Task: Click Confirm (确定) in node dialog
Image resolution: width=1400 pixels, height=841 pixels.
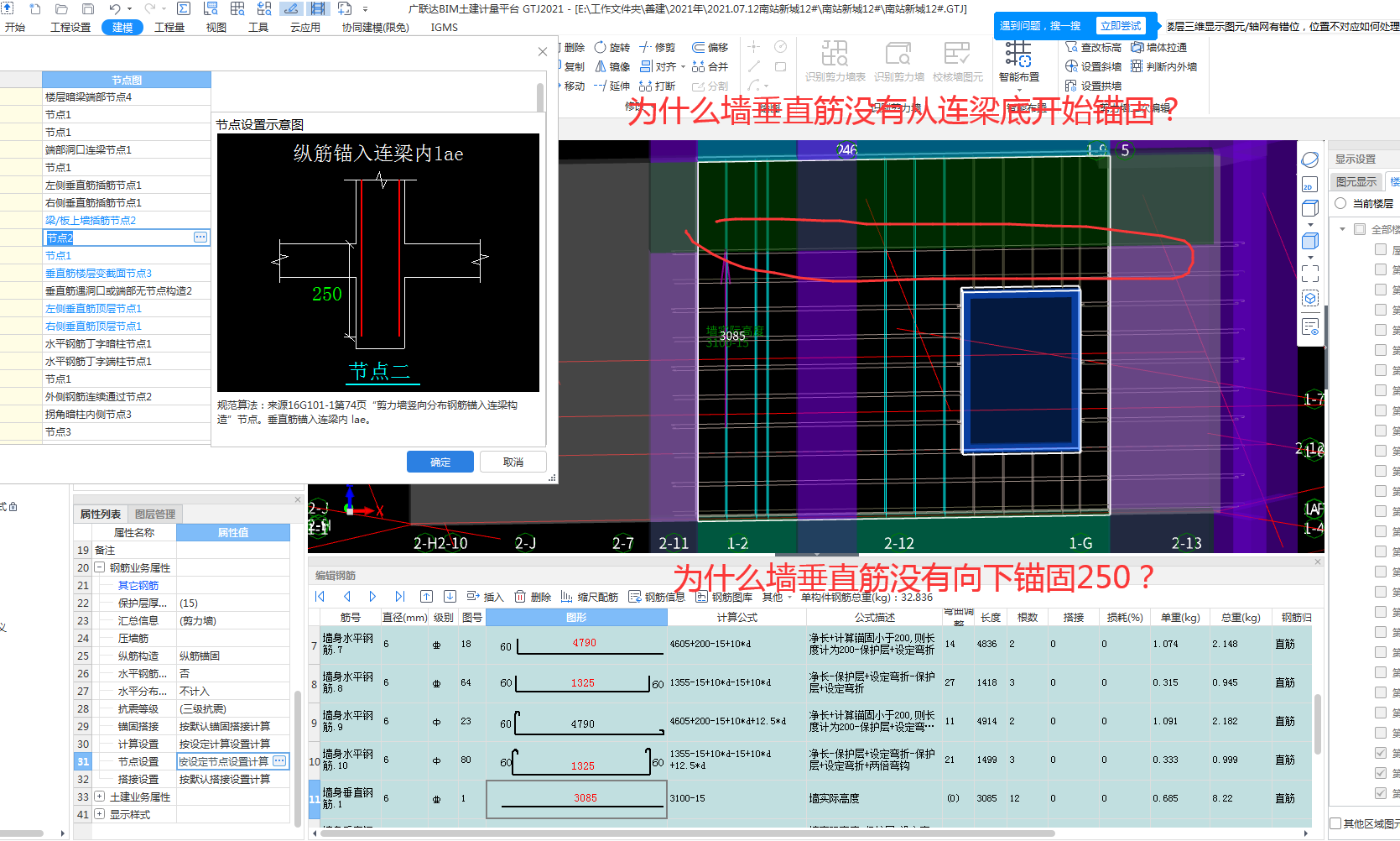Action: (x=440, y=462)
